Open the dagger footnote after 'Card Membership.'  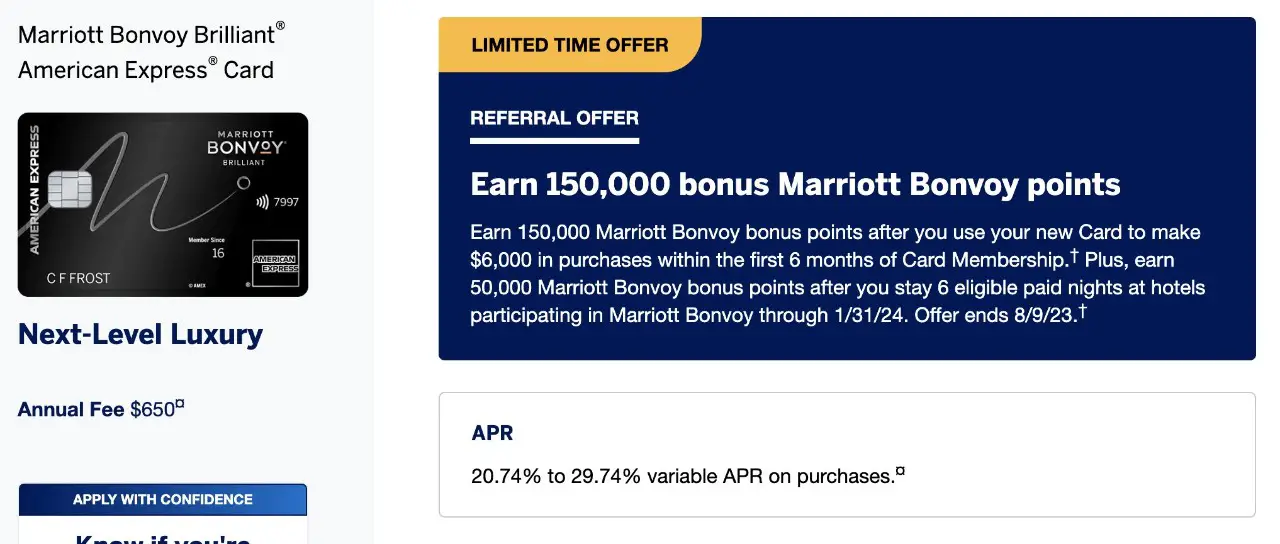(1074, 256)
